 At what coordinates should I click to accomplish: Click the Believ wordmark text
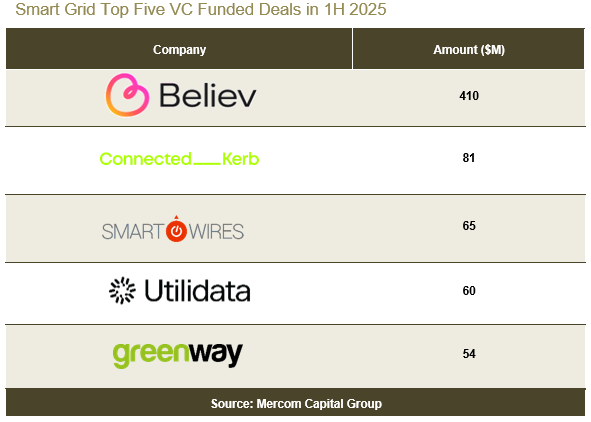[x=208, y=95]
